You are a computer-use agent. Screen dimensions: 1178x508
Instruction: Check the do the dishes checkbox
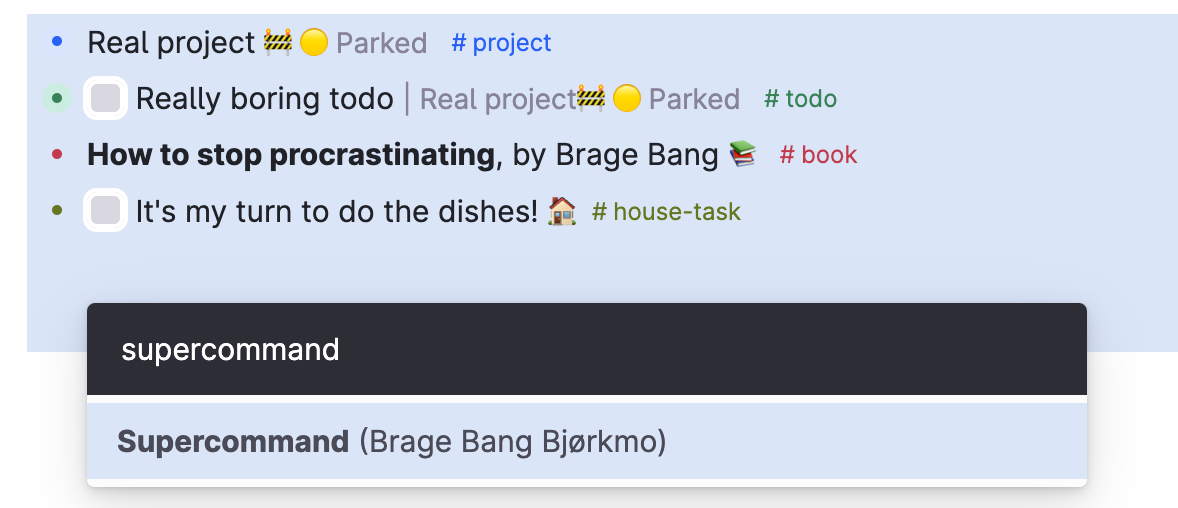pos(105,211)
